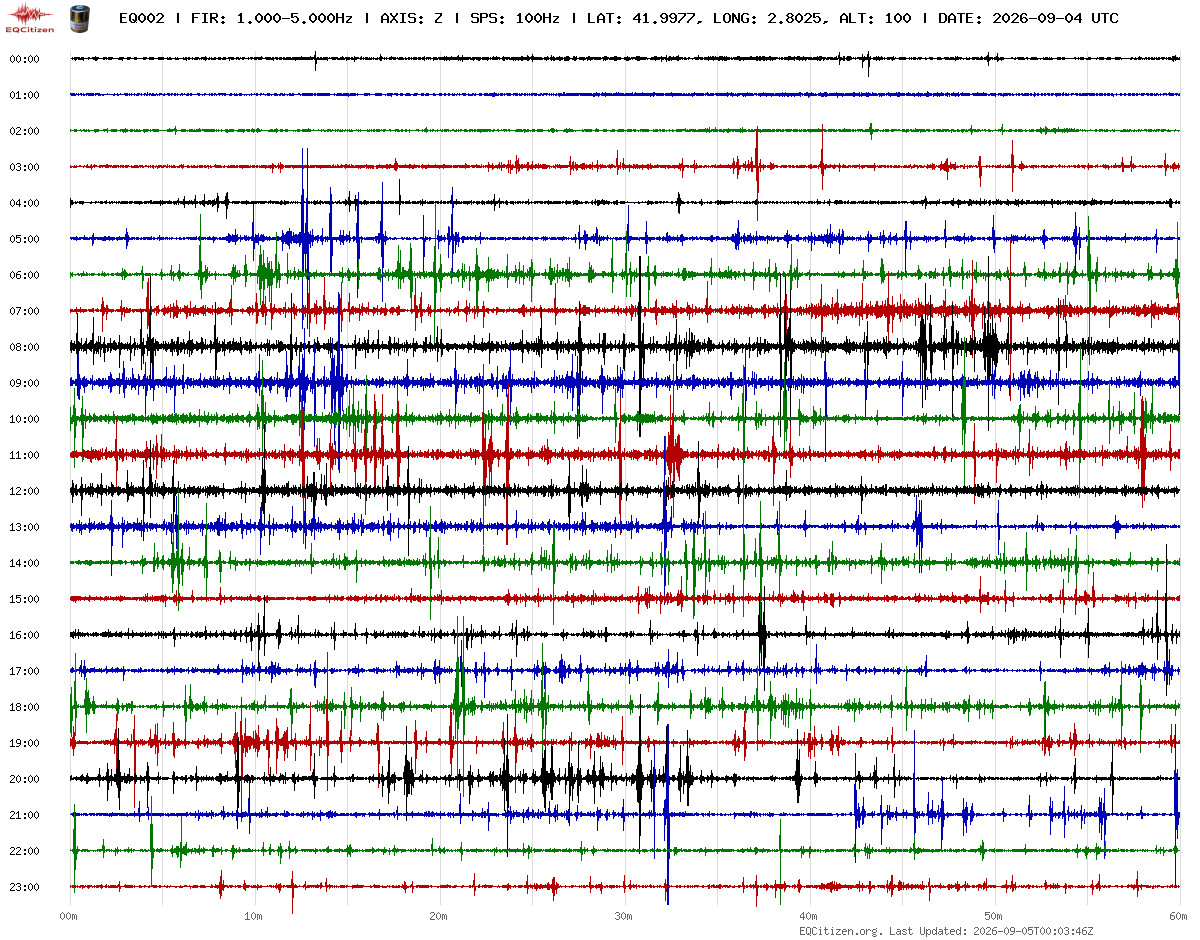Screen dimensions: 1200x940
Task: Click the EQCitizen red waveform logo
Action: pos(31,17)
